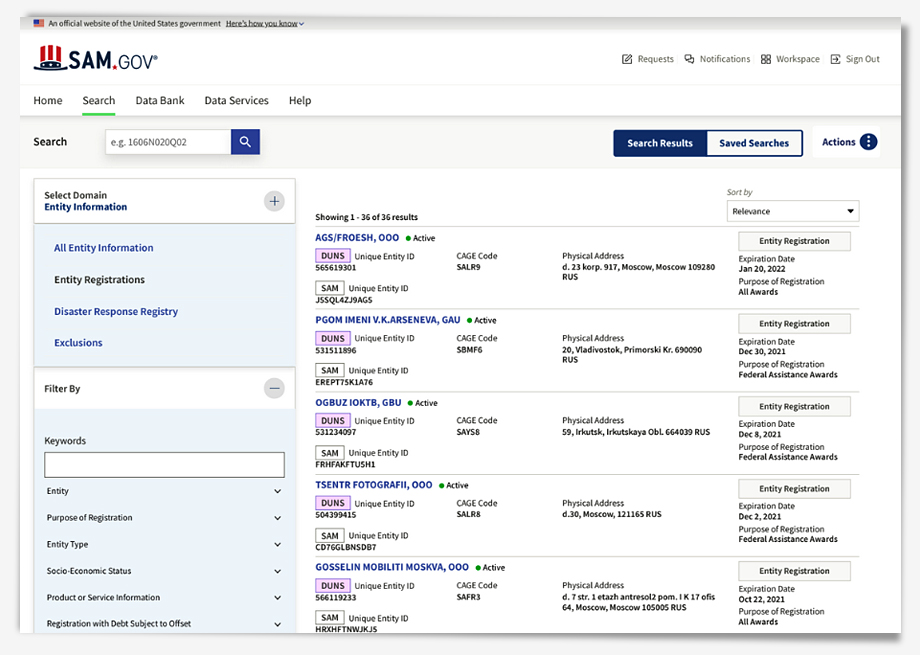
Task: Open the Actions three-dot menu icon
Action: [868, 142]
